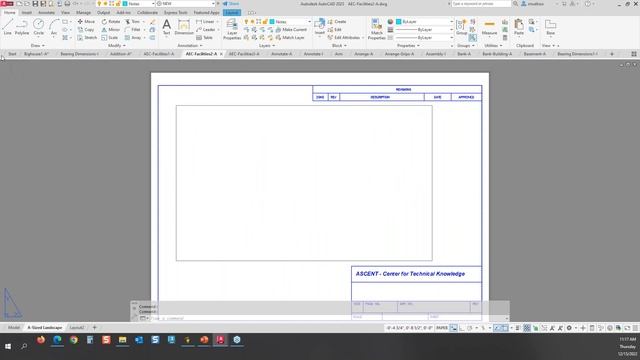Screen dimensions: 640x360
Task: Switch to the Model layout tab
Action: pyautogui.click(x=13, y=327)
